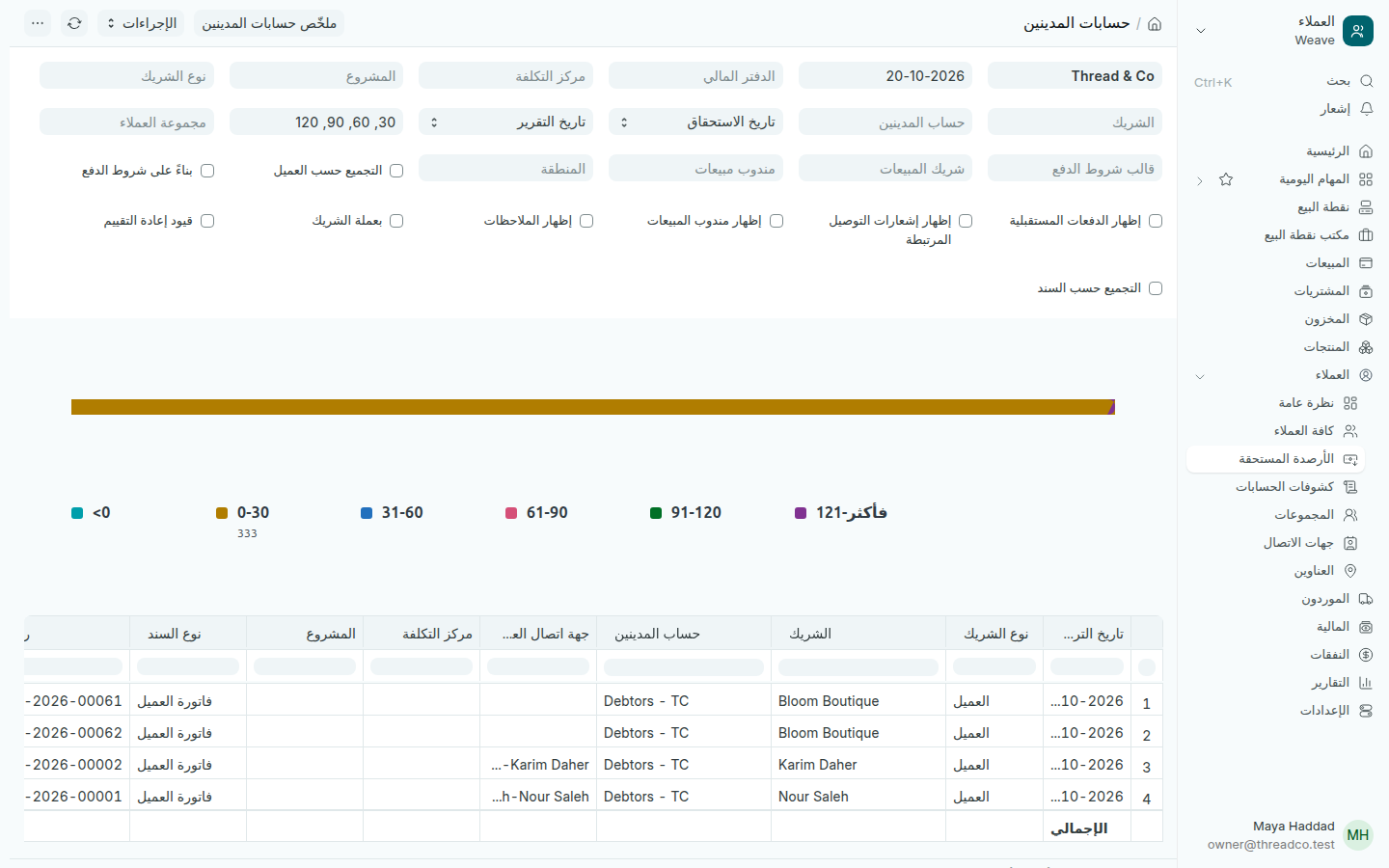This screenshot has width=1389, height=868.
Task: Check إظهار مندوب المبيعات option
Action: 776,221
